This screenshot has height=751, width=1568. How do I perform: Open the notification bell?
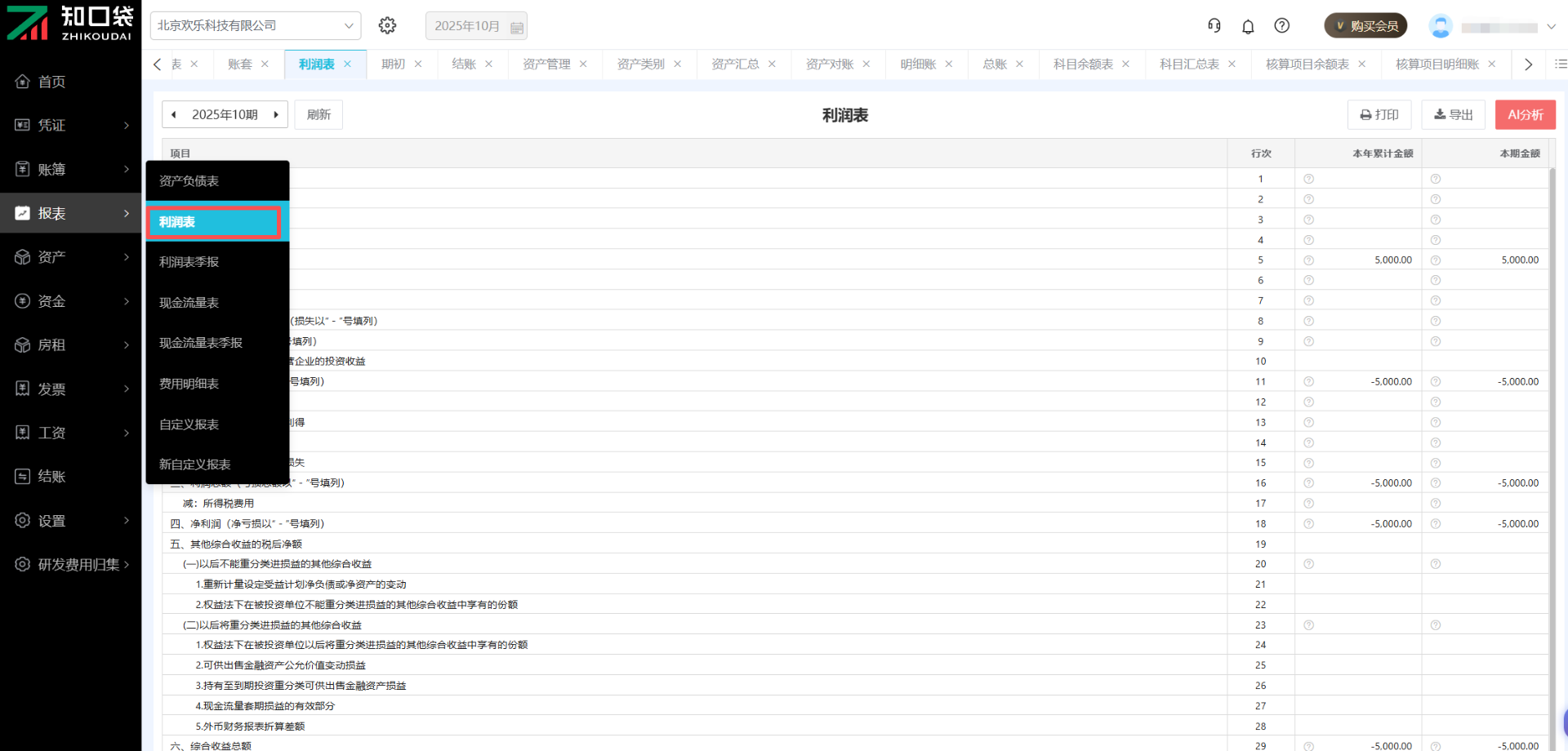click(1248, 26)
